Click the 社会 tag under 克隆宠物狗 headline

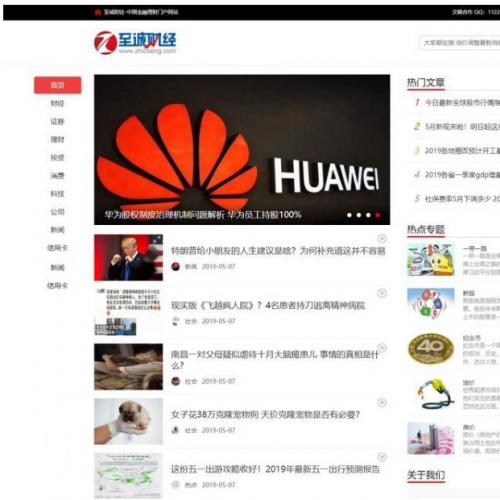191,431
